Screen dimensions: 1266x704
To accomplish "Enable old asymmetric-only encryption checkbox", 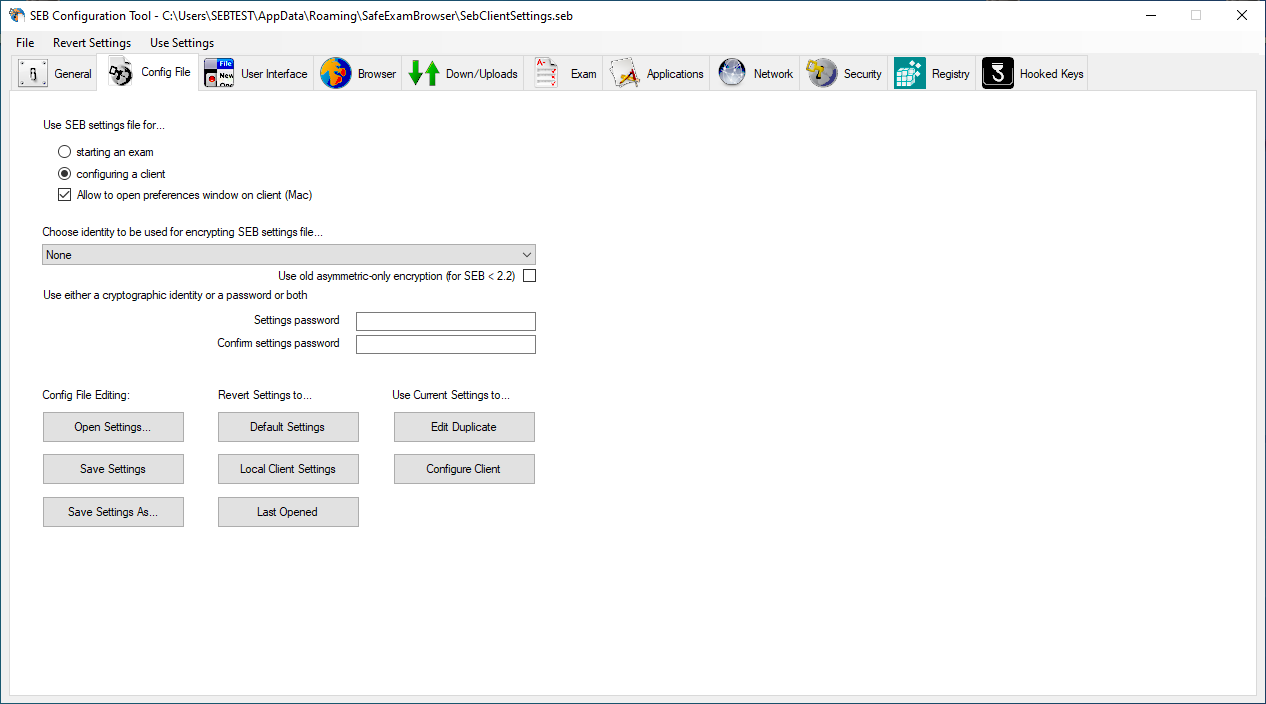I will click(530, 276).
